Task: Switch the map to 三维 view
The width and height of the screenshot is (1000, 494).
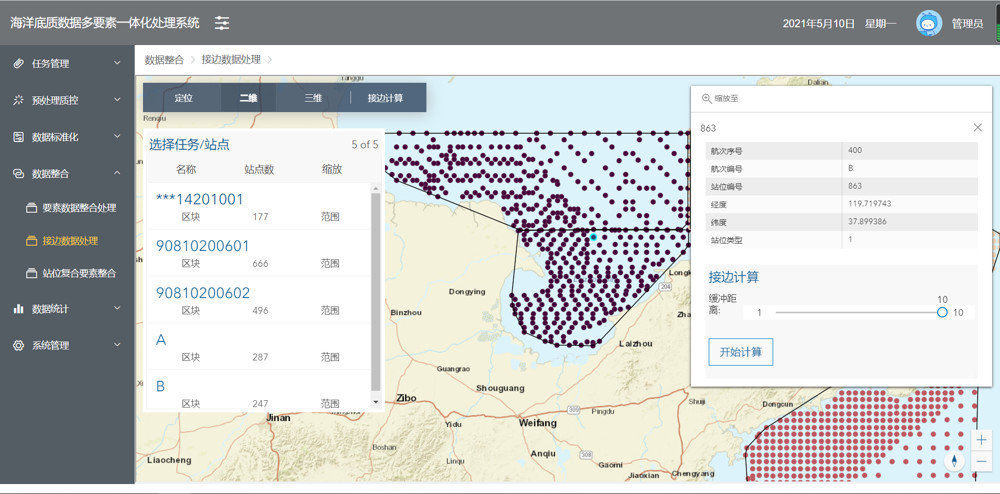Action: [x=313, y=98]
